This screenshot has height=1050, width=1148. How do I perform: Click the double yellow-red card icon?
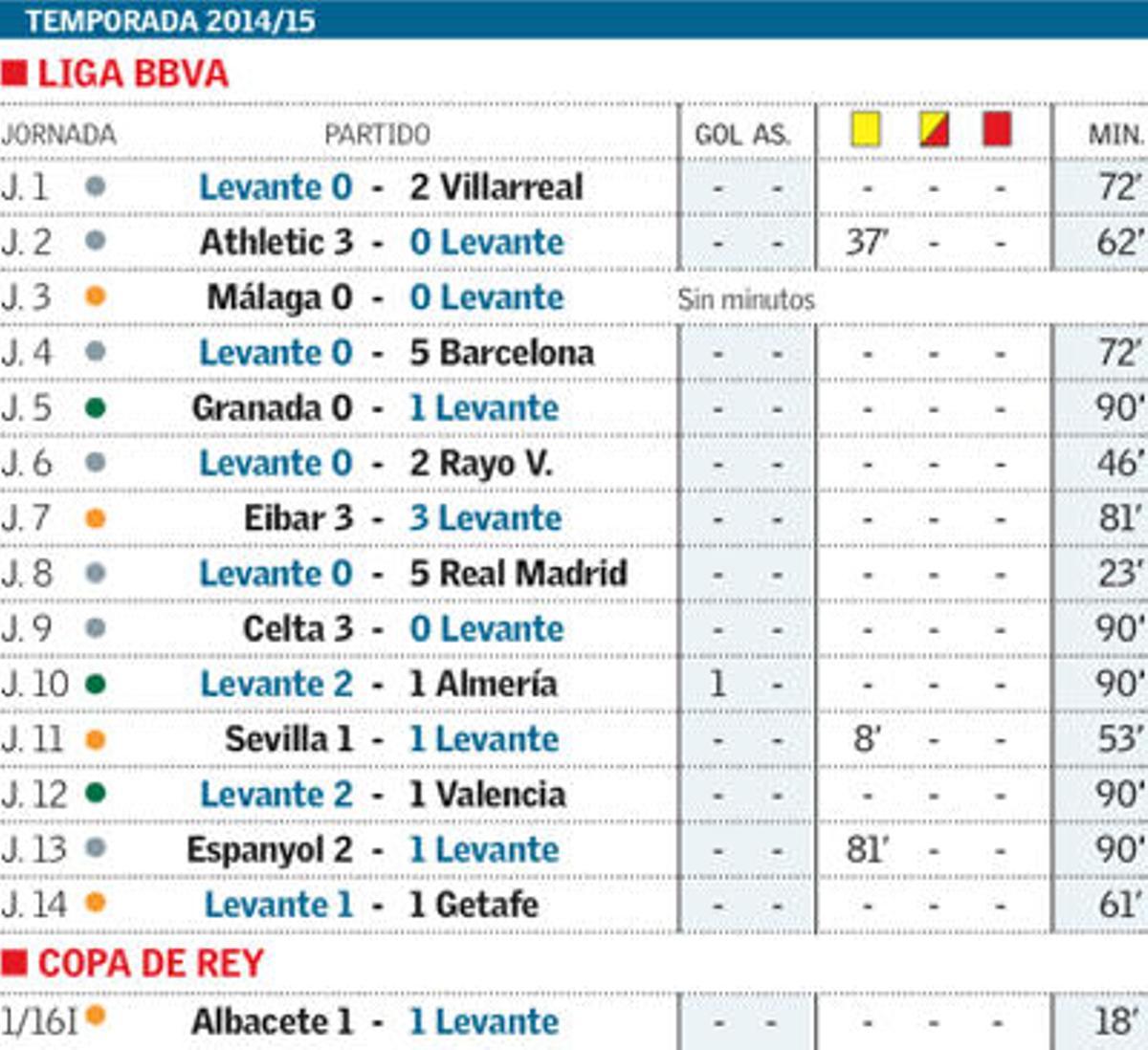(x=934, y=129)
